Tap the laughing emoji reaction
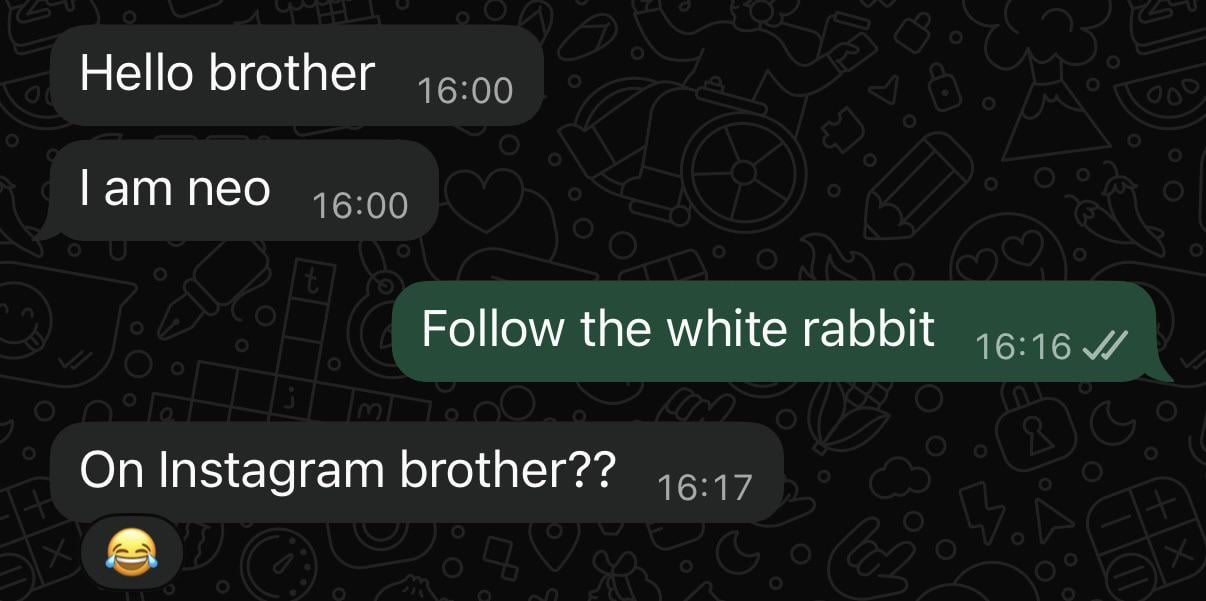 (123, 552)
